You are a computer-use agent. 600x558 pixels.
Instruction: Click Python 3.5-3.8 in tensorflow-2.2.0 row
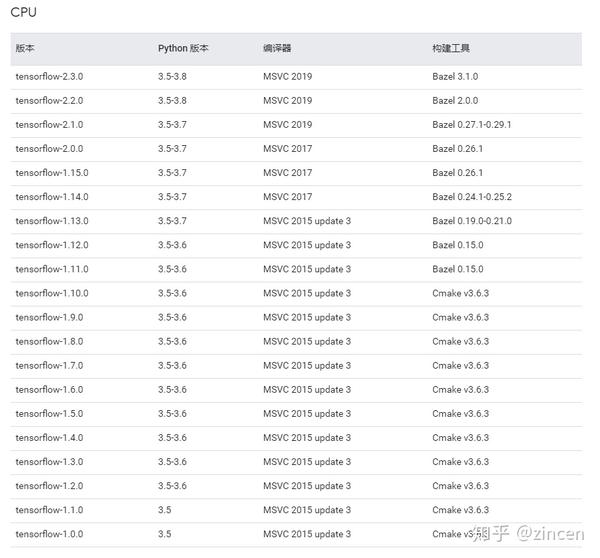(x=172, y=101)
